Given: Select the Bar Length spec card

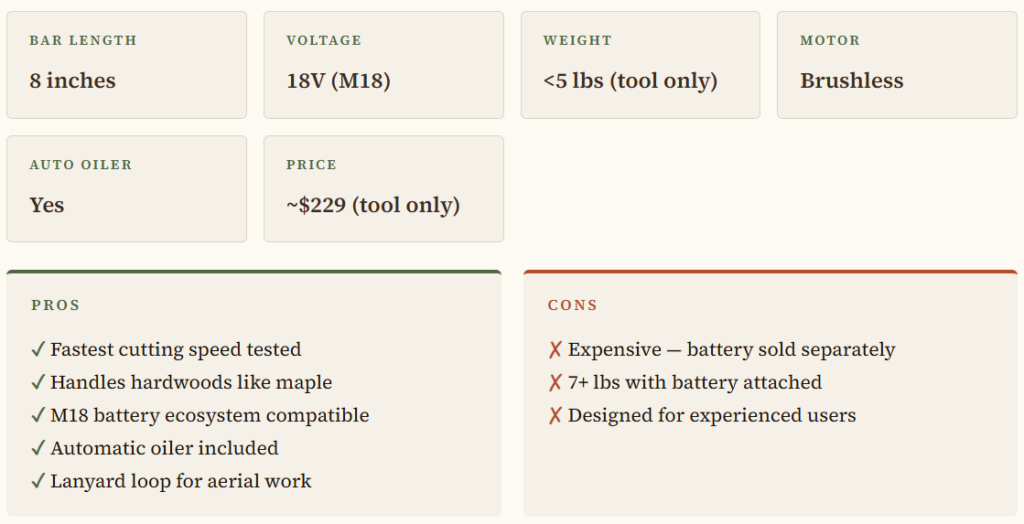Looking at the screenshot, I should click(x=126, y=65).
